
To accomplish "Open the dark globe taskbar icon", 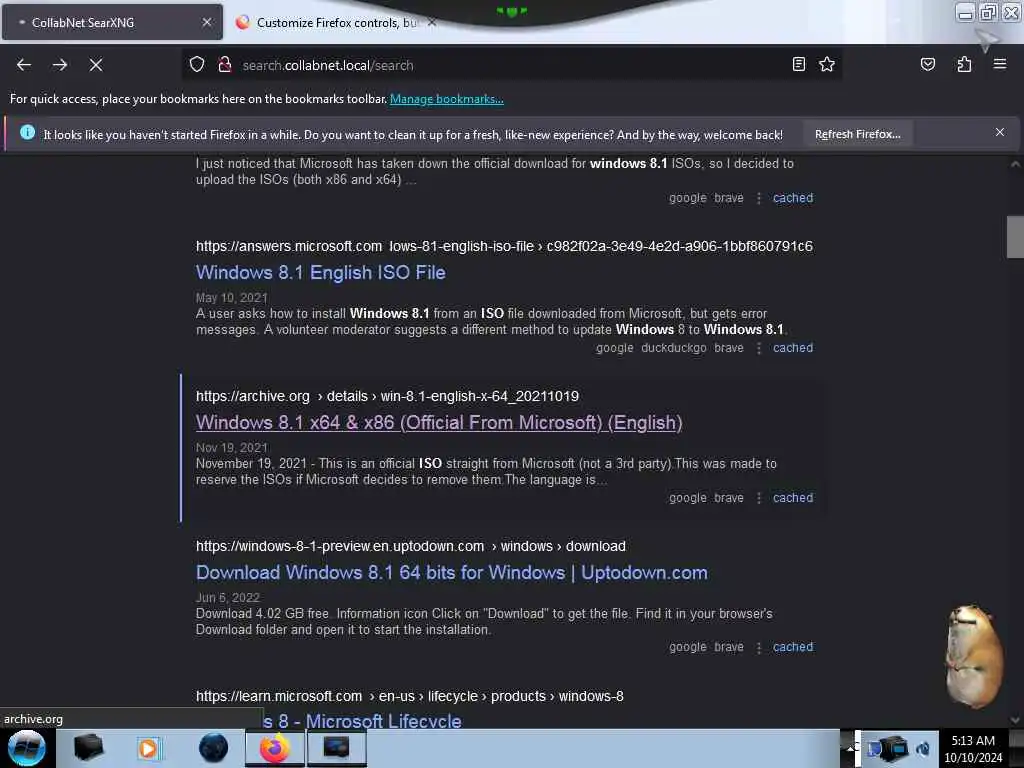I will 213,748.
